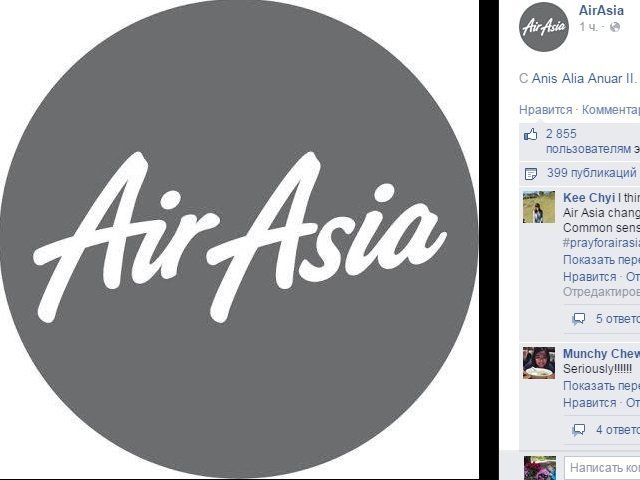Viewport: 640px width, 480px height.
Task: Click Комментировать link under the post
Action: click(611, 110)
